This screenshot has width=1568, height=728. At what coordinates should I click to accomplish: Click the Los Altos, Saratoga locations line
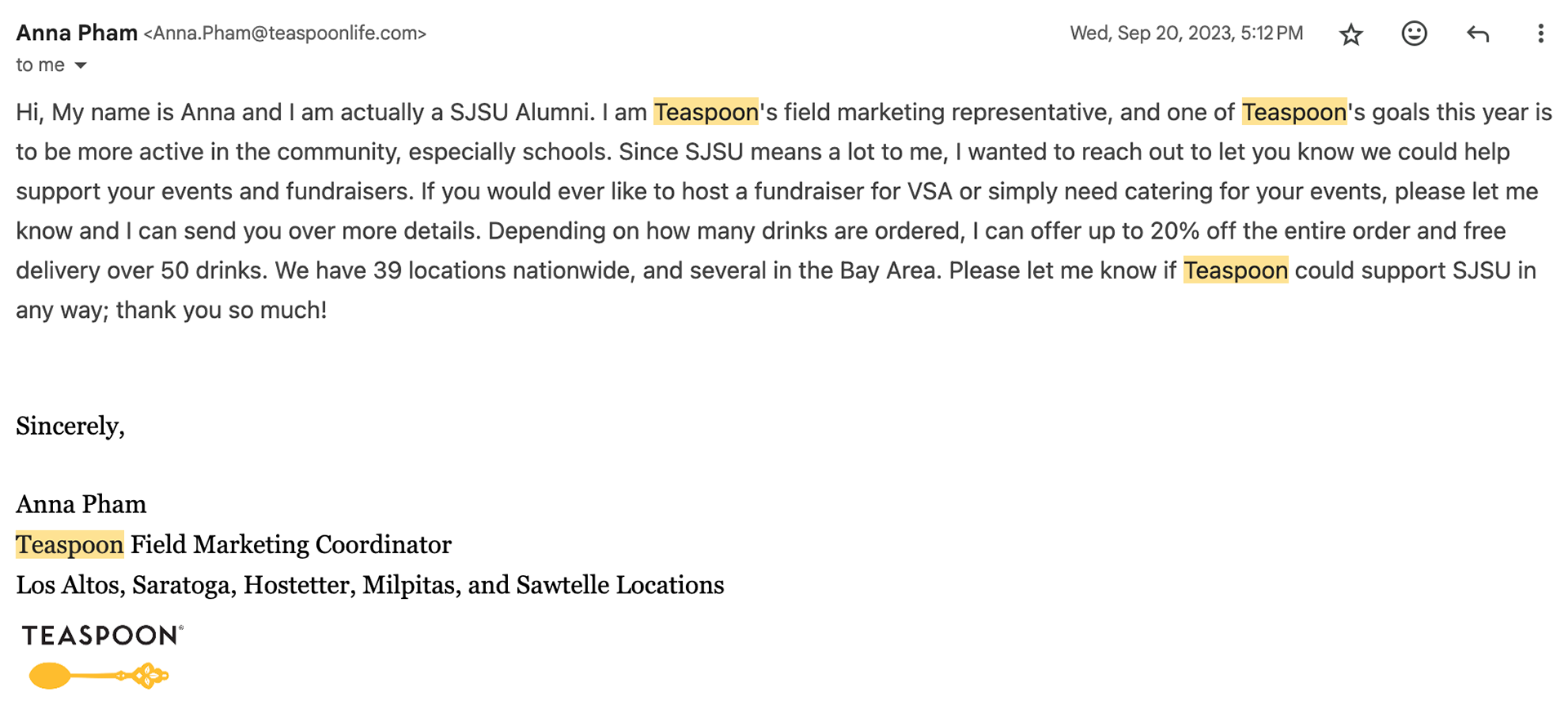pyautogui.click(x=370, y=586)
